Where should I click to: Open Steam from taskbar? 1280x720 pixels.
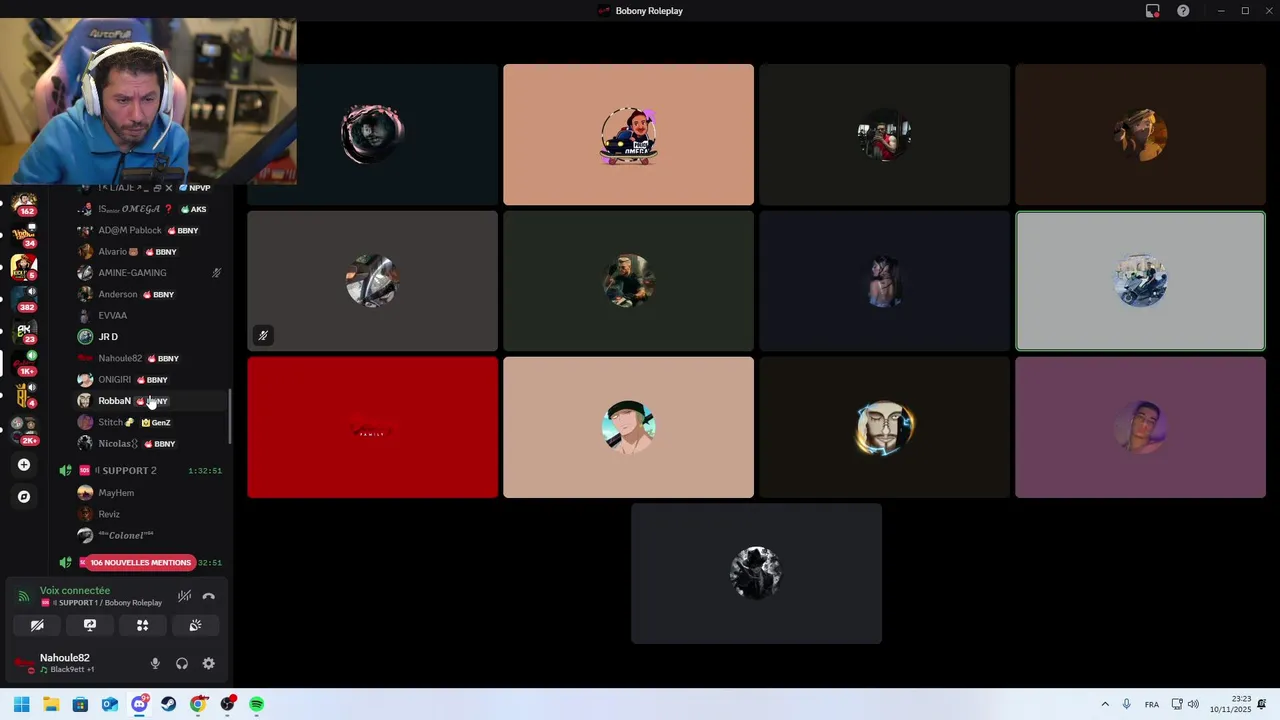pyautogui.click(x=168, y=704)
